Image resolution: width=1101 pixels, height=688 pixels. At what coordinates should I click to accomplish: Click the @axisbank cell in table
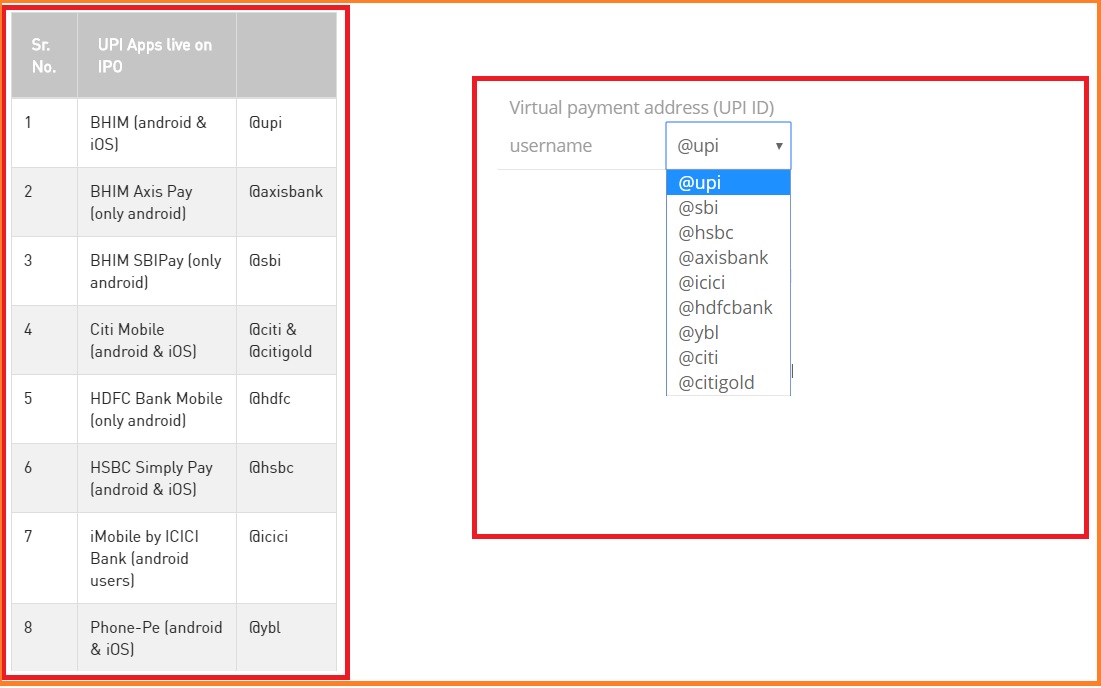[x=286, y=202]
